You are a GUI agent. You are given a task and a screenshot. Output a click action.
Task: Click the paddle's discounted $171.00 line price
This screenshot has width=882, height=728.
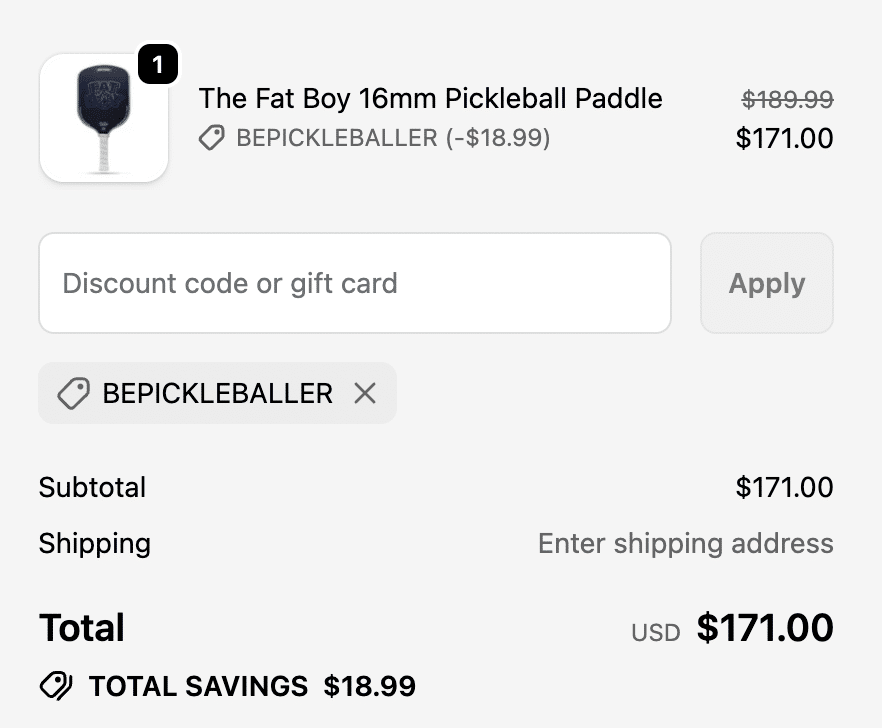784,138
